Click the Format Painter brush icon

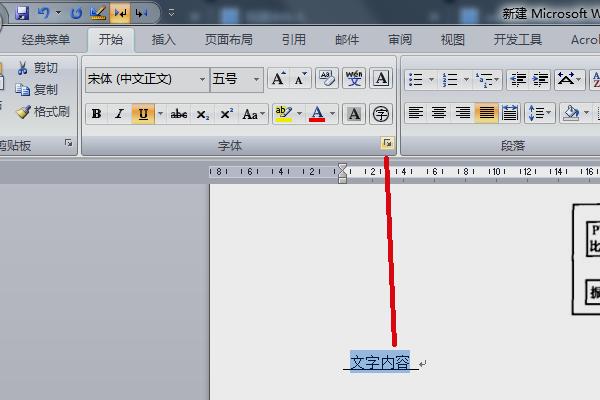[x=23, y=112]
